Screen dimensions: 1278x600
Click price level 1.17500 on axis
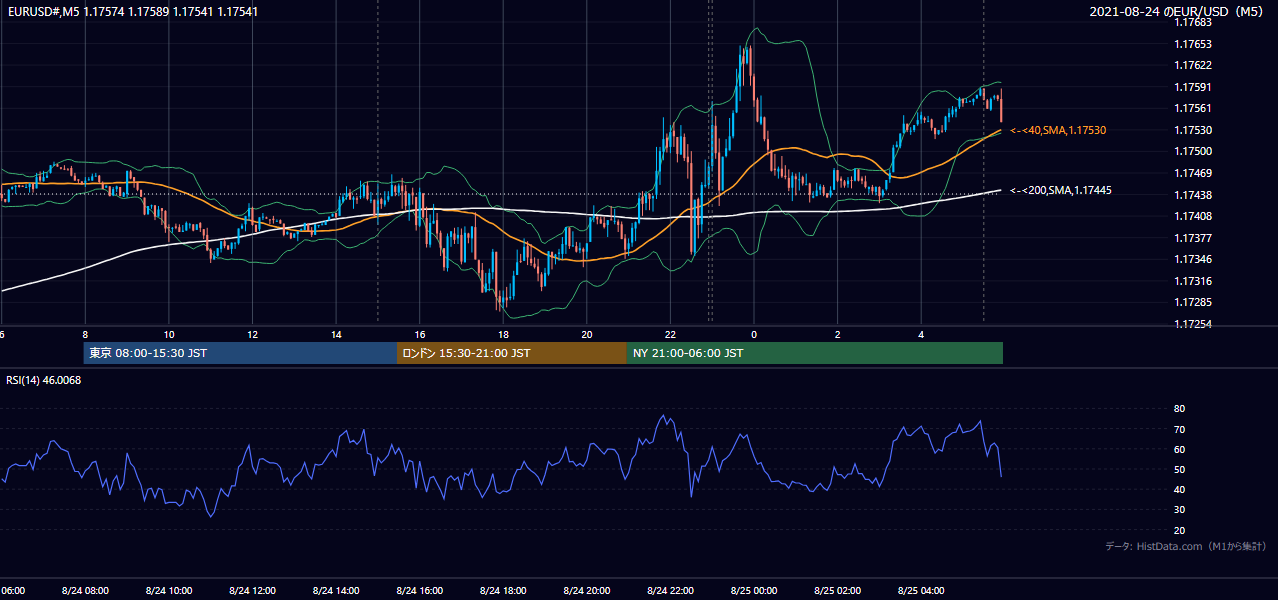click(x=1194, y=151)
